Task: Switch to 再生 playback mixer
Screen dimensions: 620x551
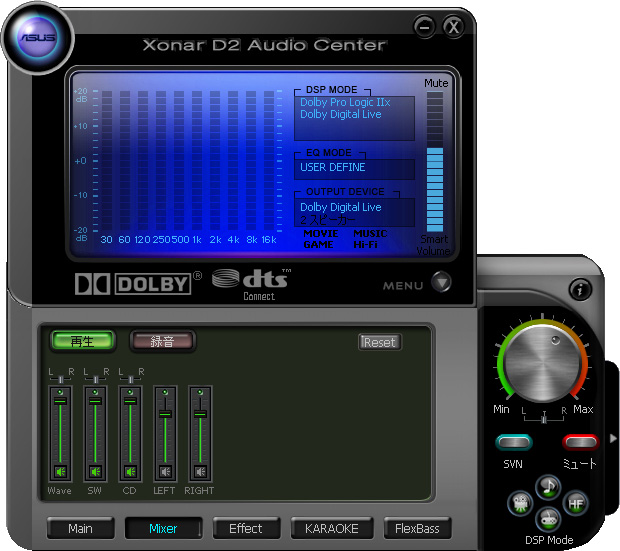Action: [x=82, y=341]
